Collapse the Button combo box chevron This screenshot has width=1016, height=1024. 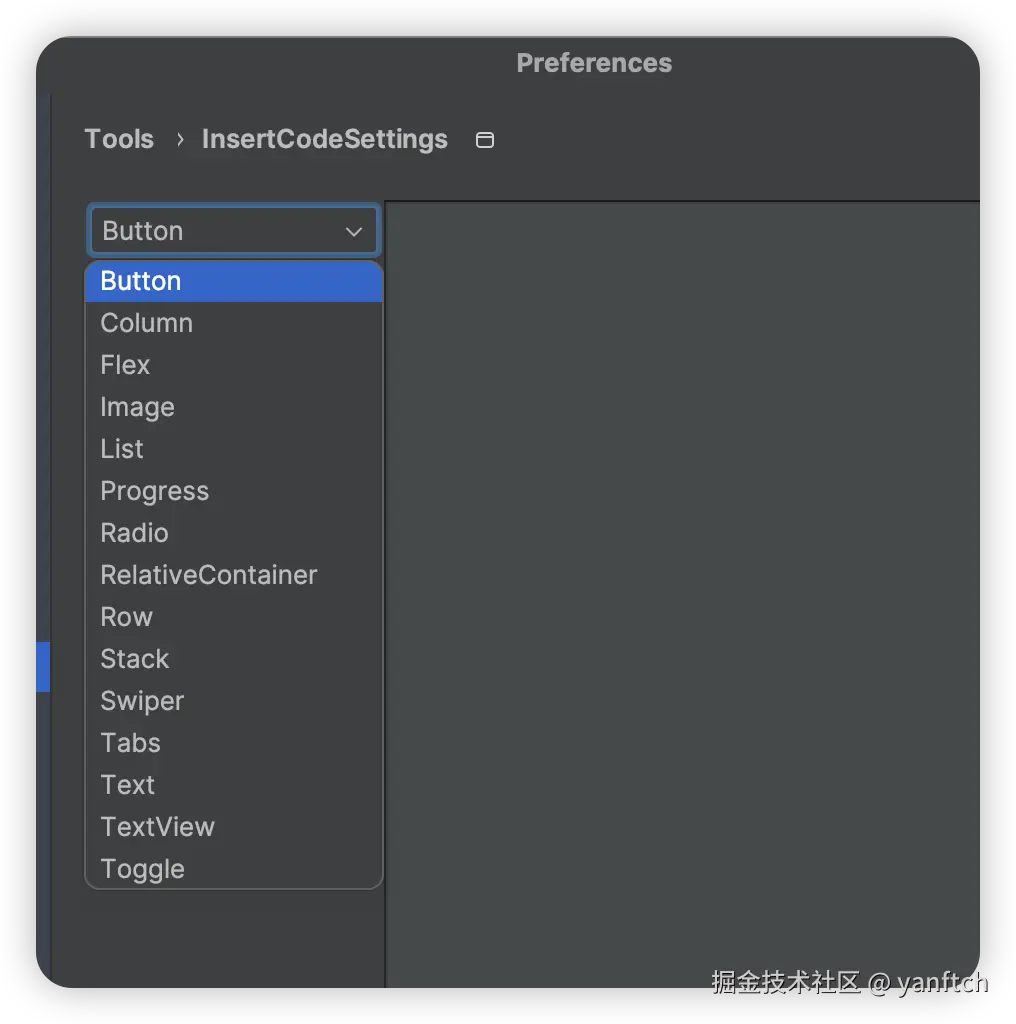click(x=353, y=231)
